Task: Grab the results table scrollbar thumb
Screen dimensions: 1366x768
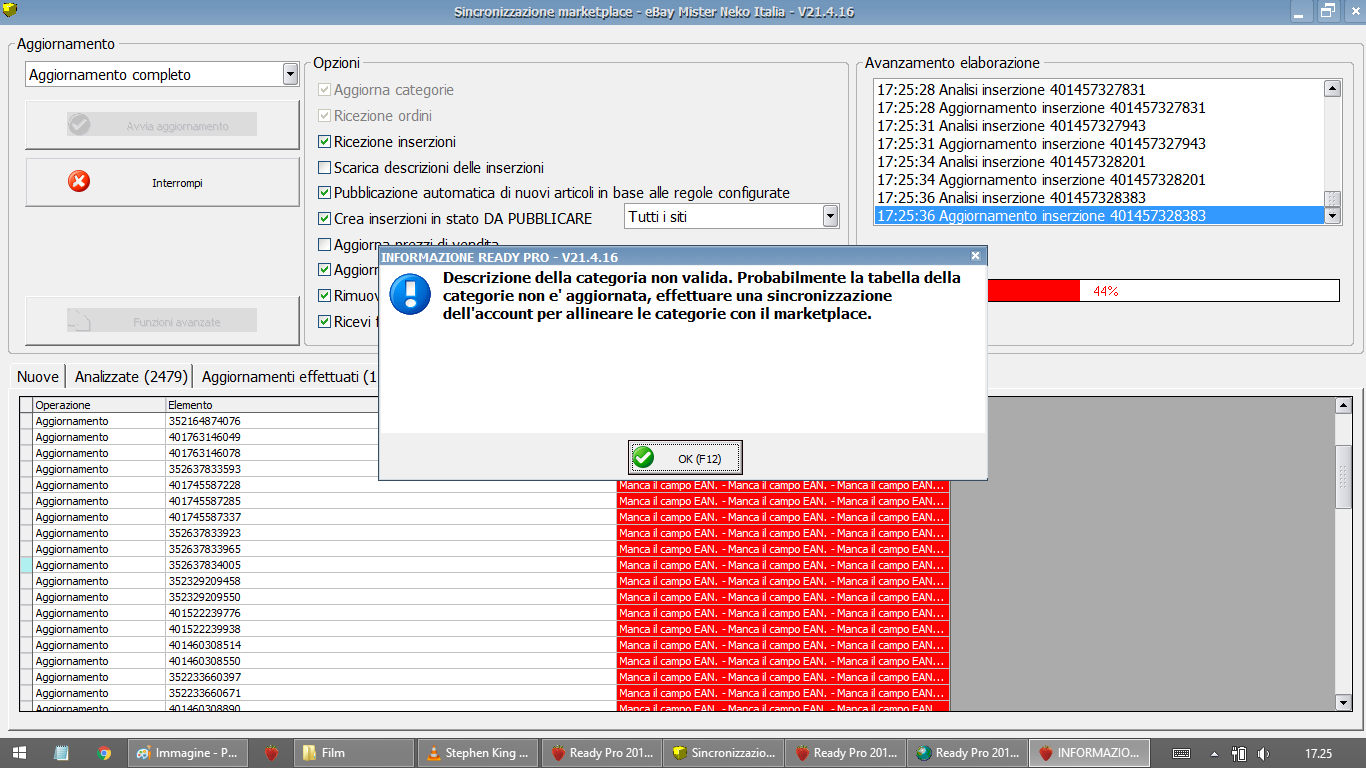Action: 1343,478
